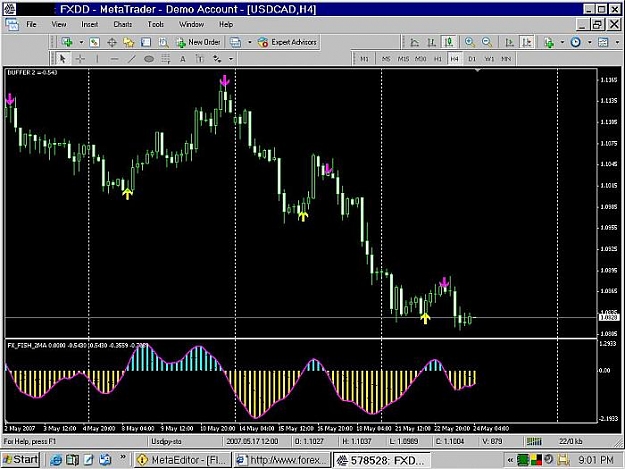Click the Windows Start button
Viewport: 625px width, 469px height.
tap(20, 460)
